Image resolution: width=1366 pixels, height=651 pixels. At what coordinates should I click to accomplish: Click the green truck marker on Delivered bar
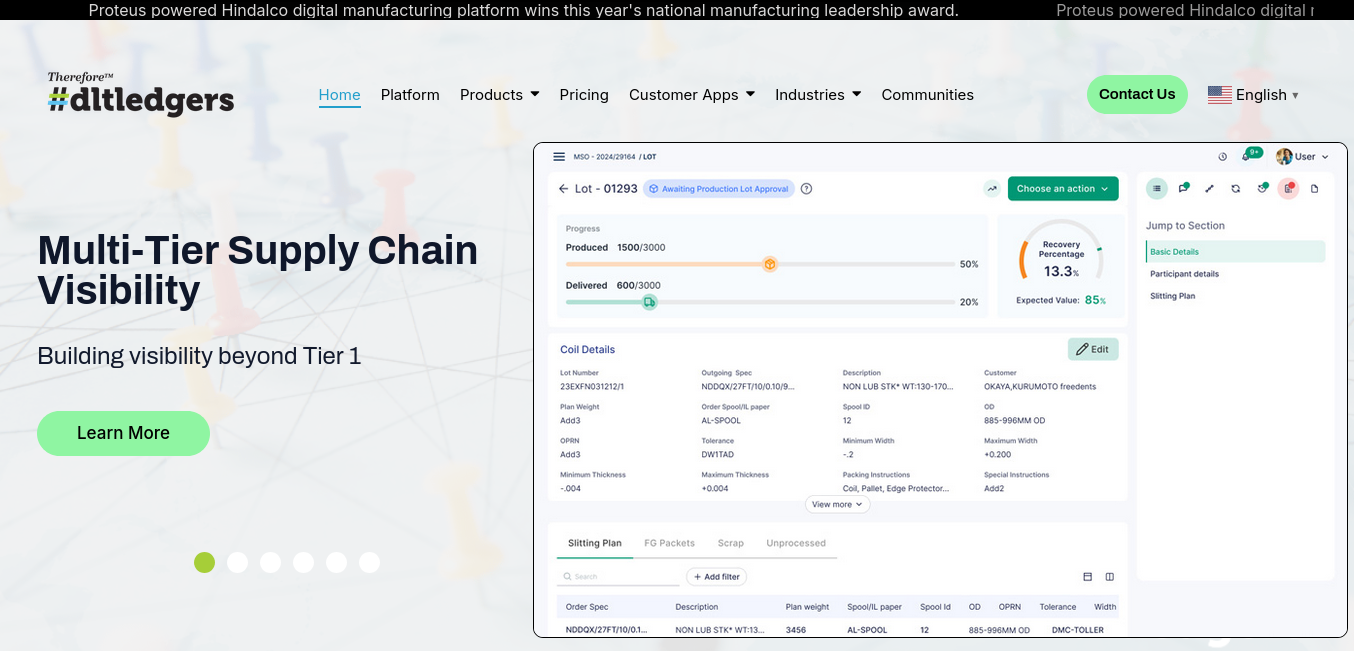pos(649,302)
